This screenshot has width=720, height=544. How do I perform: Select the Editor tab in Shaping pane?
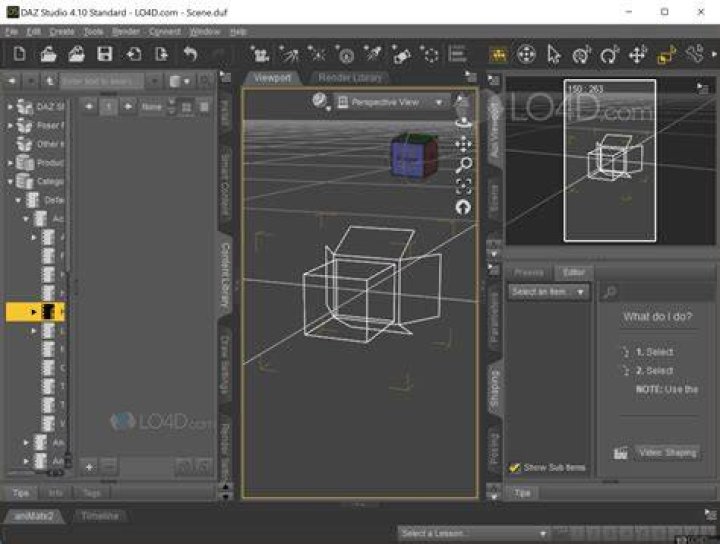(574, 272)
